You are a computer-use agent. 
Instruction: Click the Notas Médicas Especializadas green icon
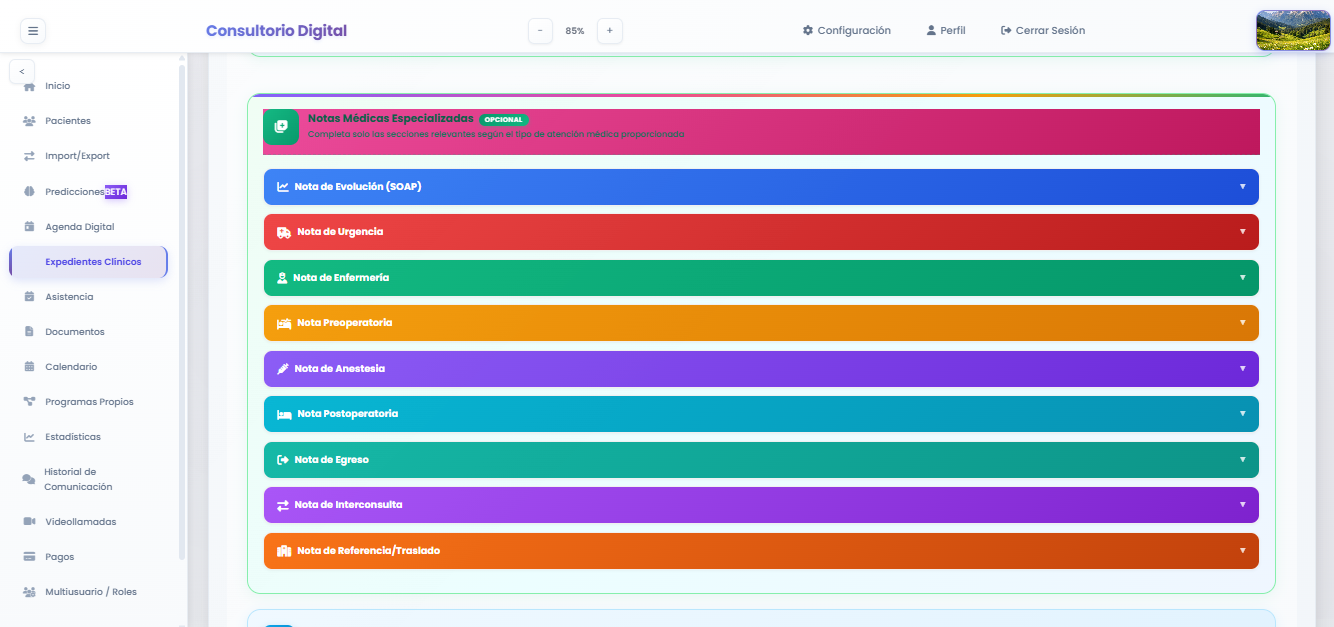click(x=281, y=126)
